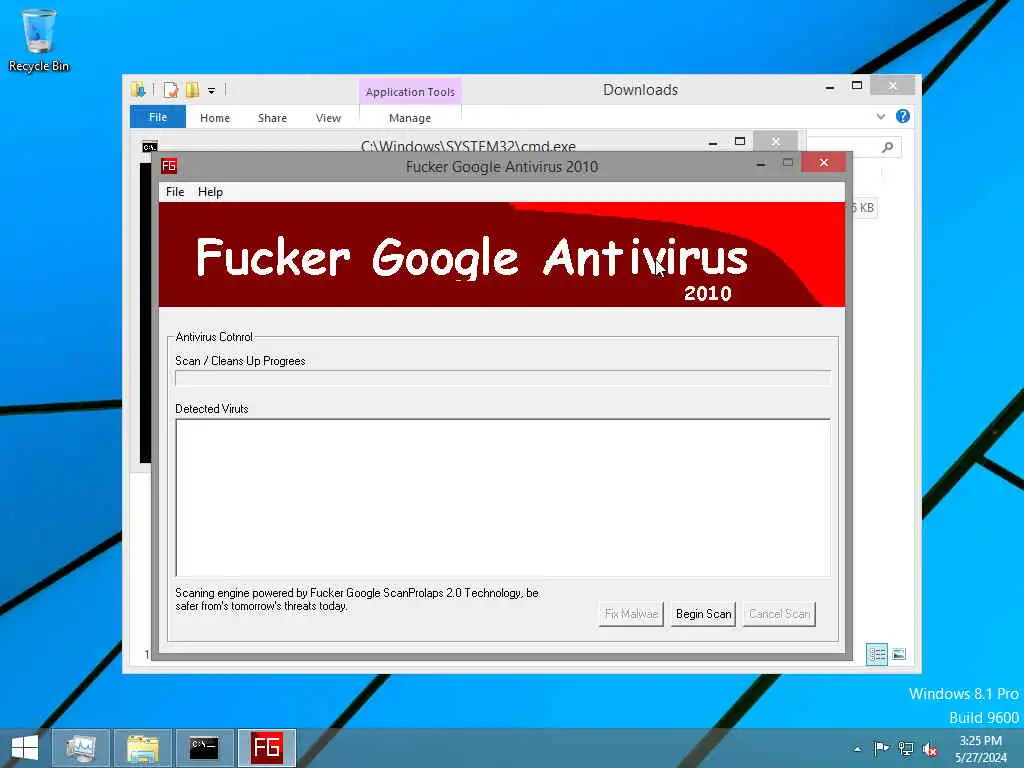Click the cmd.exe window title bar icon
1024x768 pixels.
150,146
